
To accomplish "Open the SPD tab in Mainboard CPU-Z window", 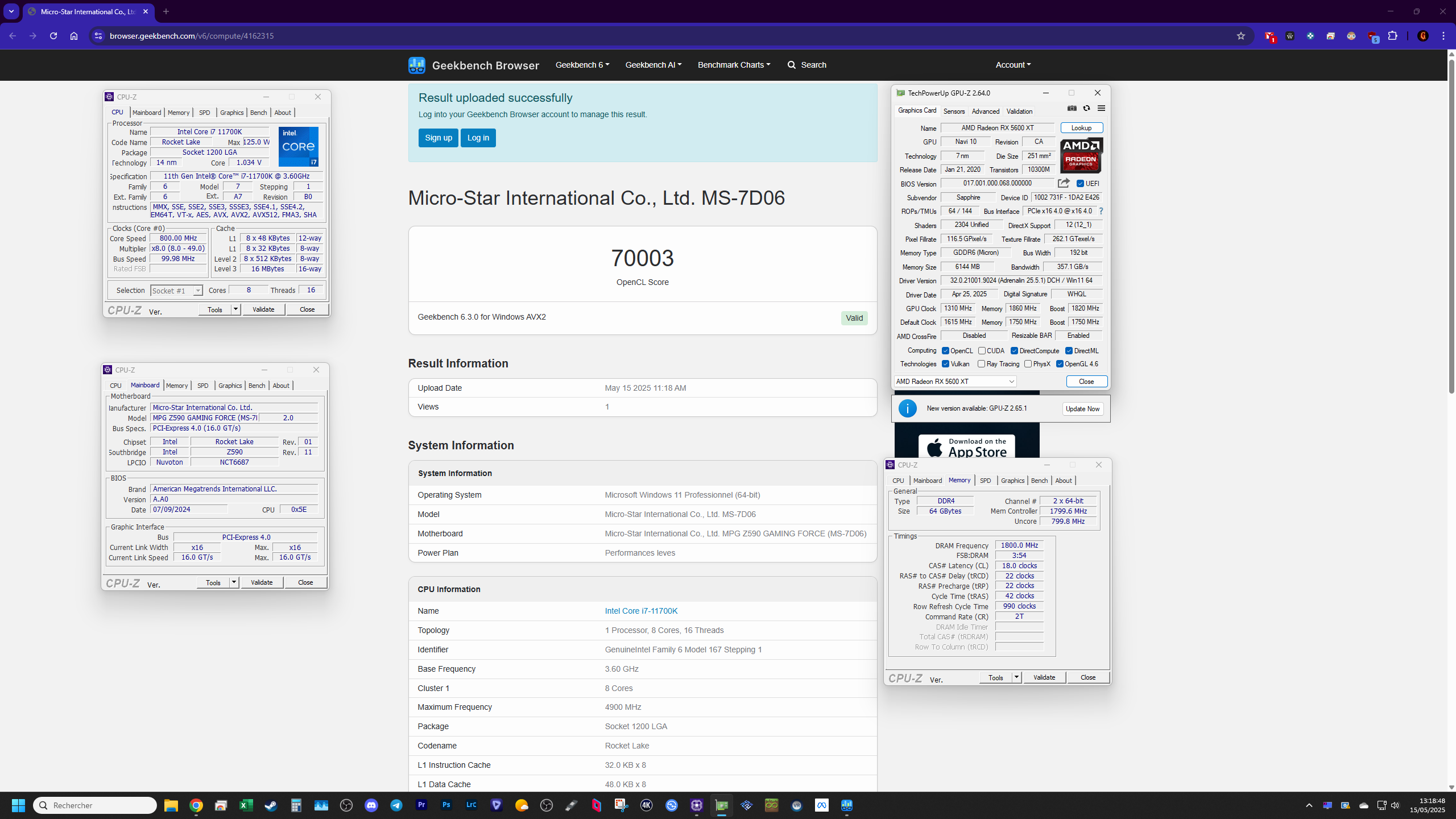I will click(202, 386).
